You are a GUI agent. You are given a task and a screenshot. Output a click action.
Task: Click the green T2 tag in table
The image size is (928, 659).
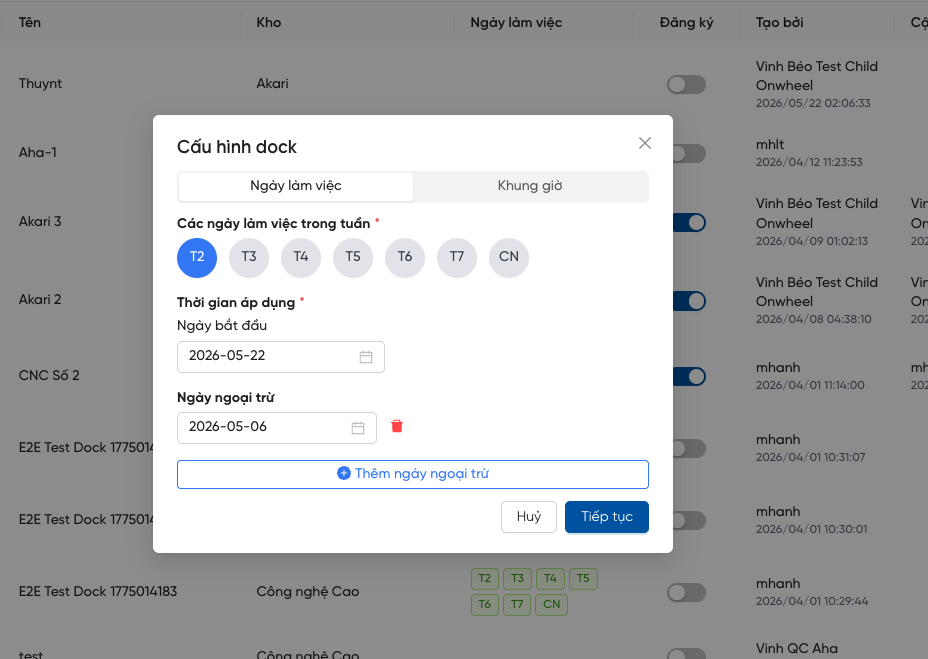click(x=485, y=578)
